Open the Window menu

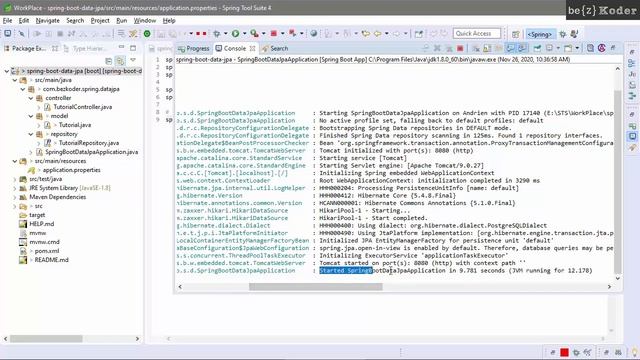(x=144, y=20)
